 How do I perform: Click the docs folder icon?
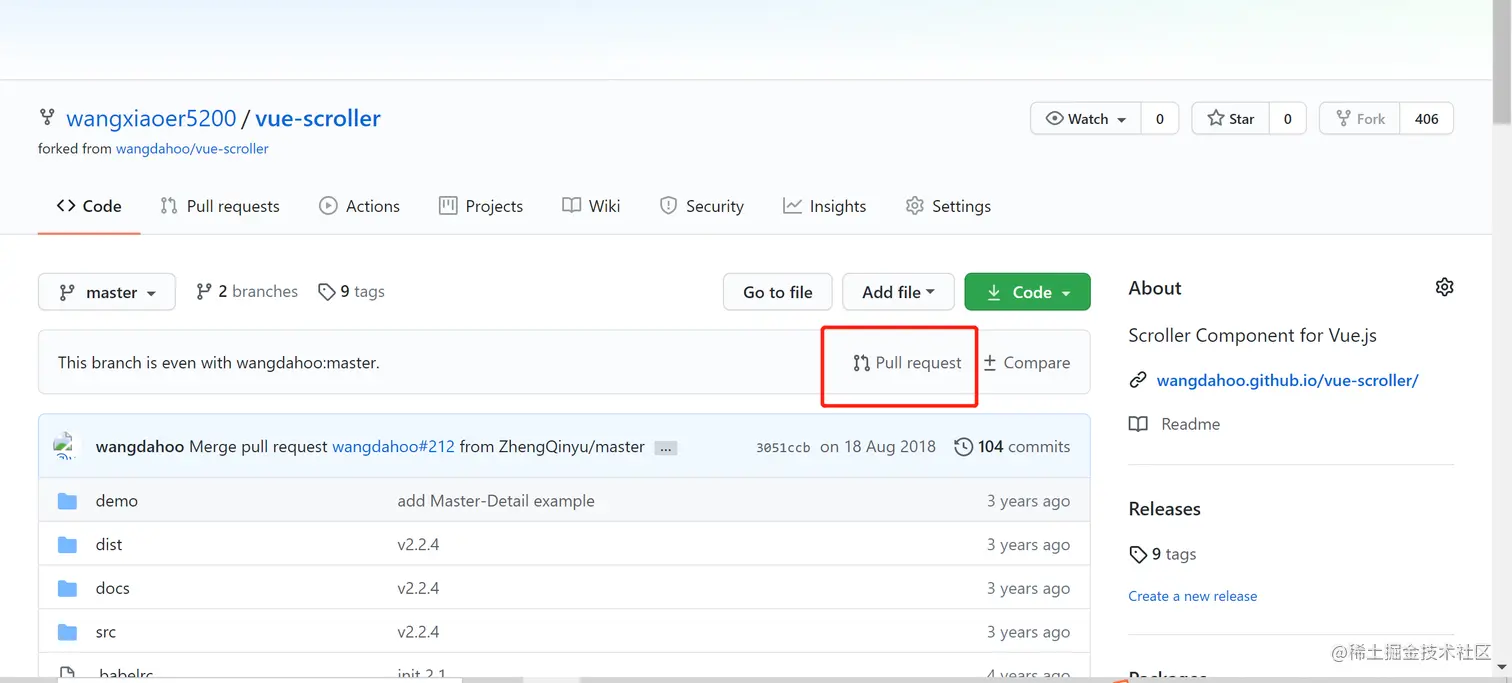coord(67,589)
